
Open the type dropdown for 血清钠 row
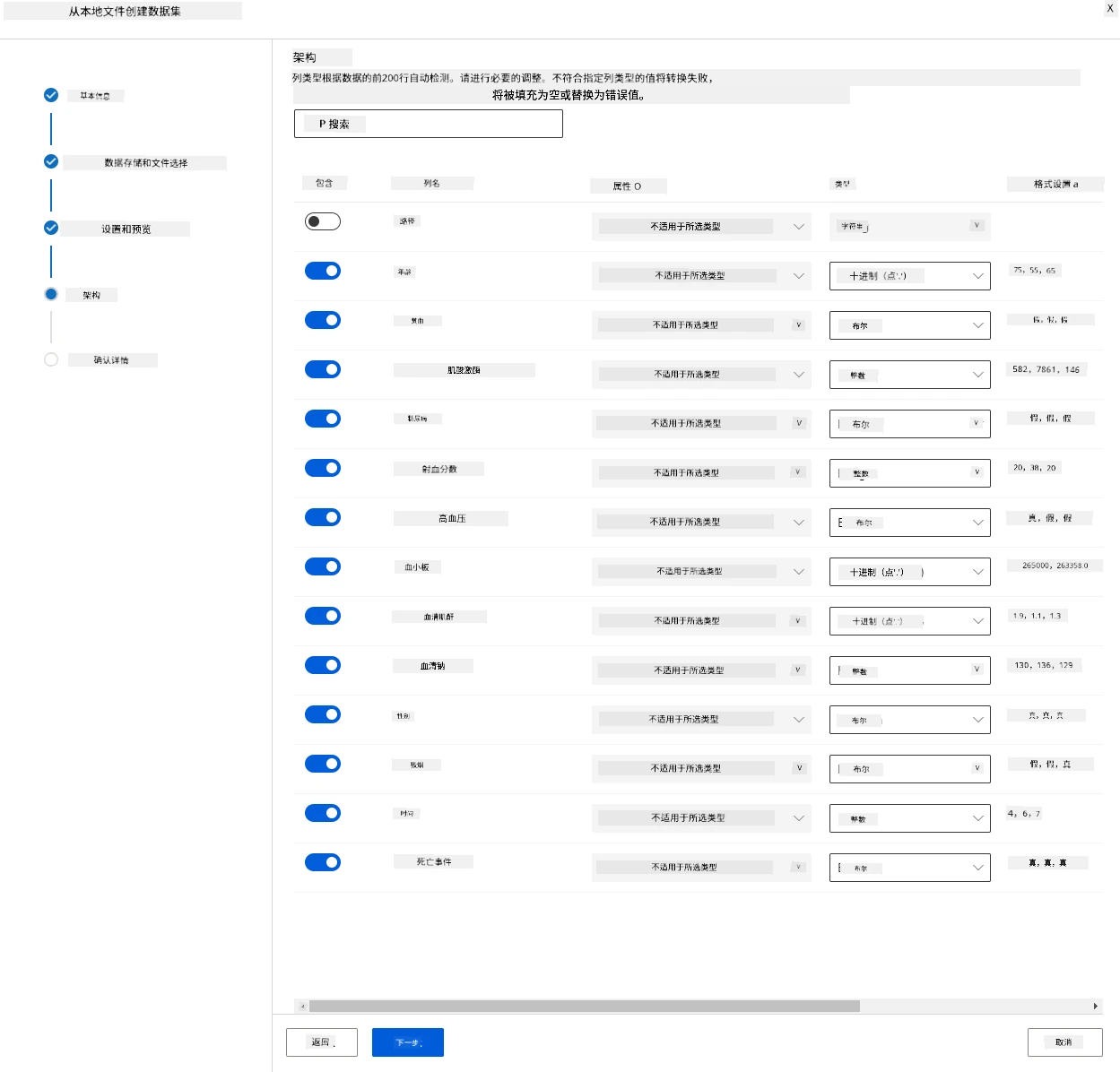pos(910,670)
